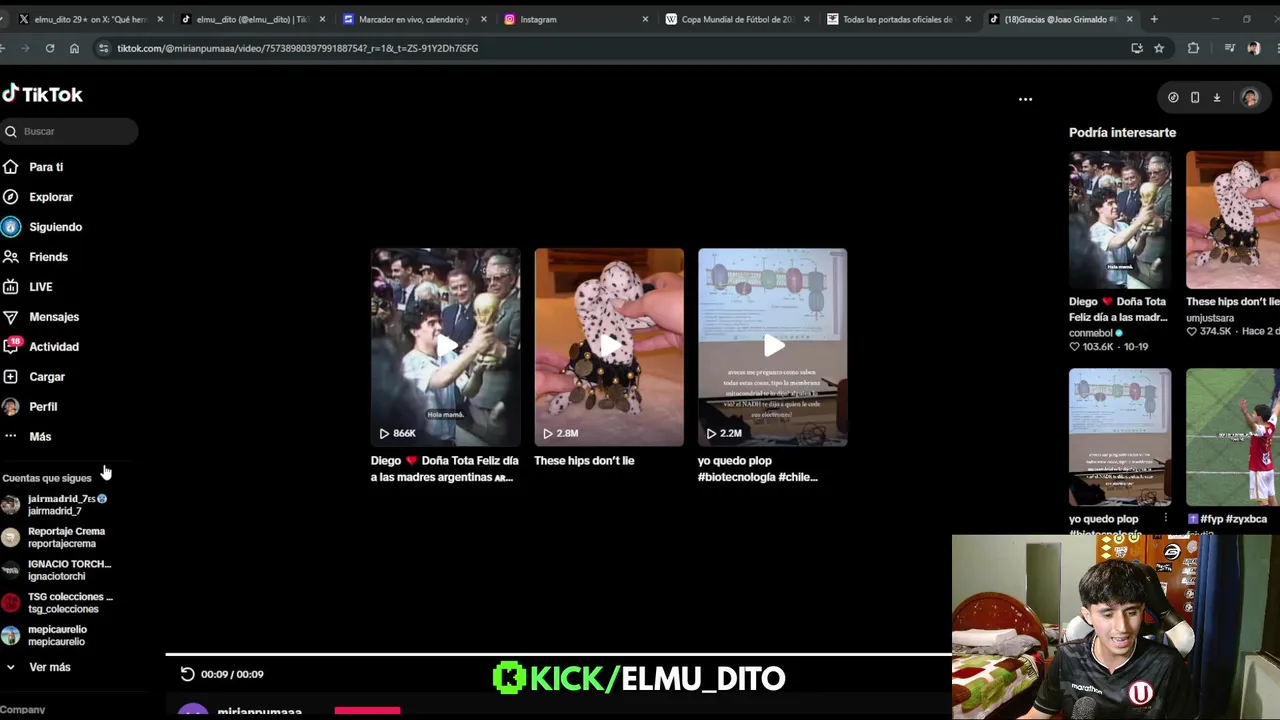Close the Gracias @Joao Grimaldo tab

[1130, 19]
